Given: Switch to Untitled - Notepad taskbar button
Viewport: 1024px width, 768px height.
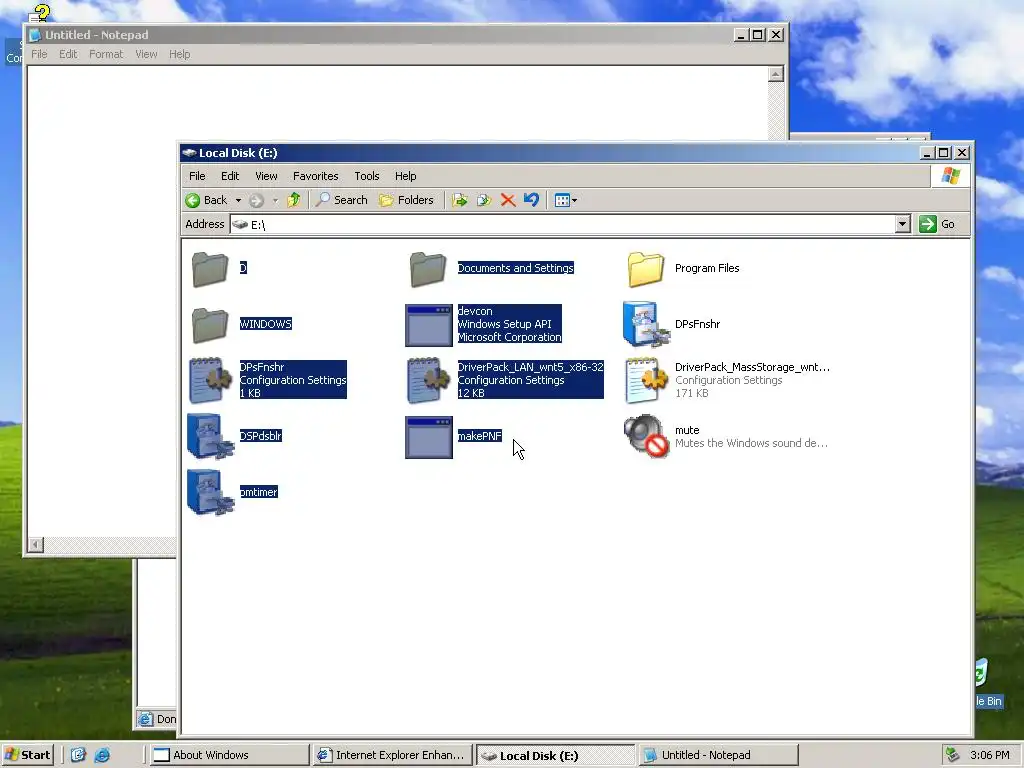Looking at the screenshot, I should pos(718,755).
